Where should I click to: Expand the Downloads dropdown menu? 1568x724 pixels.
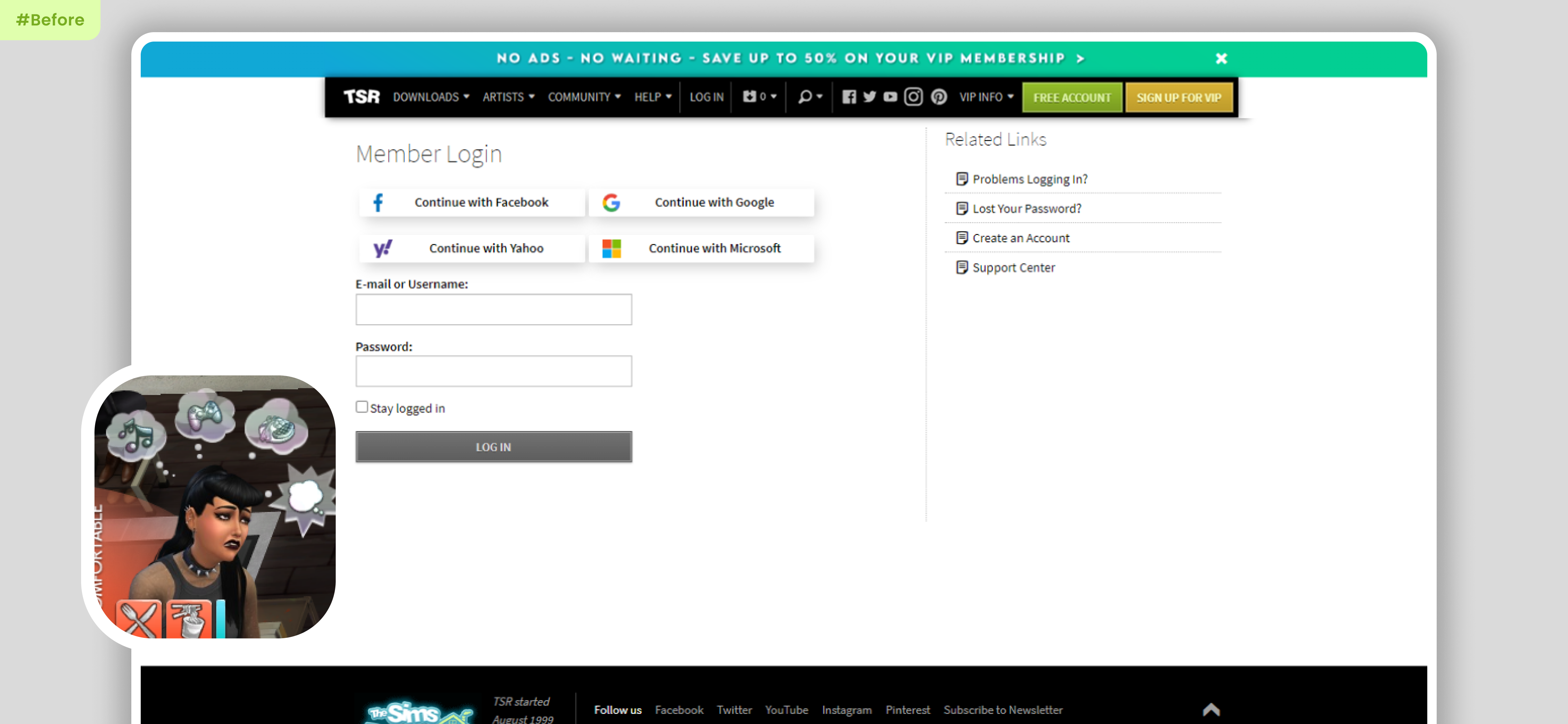pos(430,97)
